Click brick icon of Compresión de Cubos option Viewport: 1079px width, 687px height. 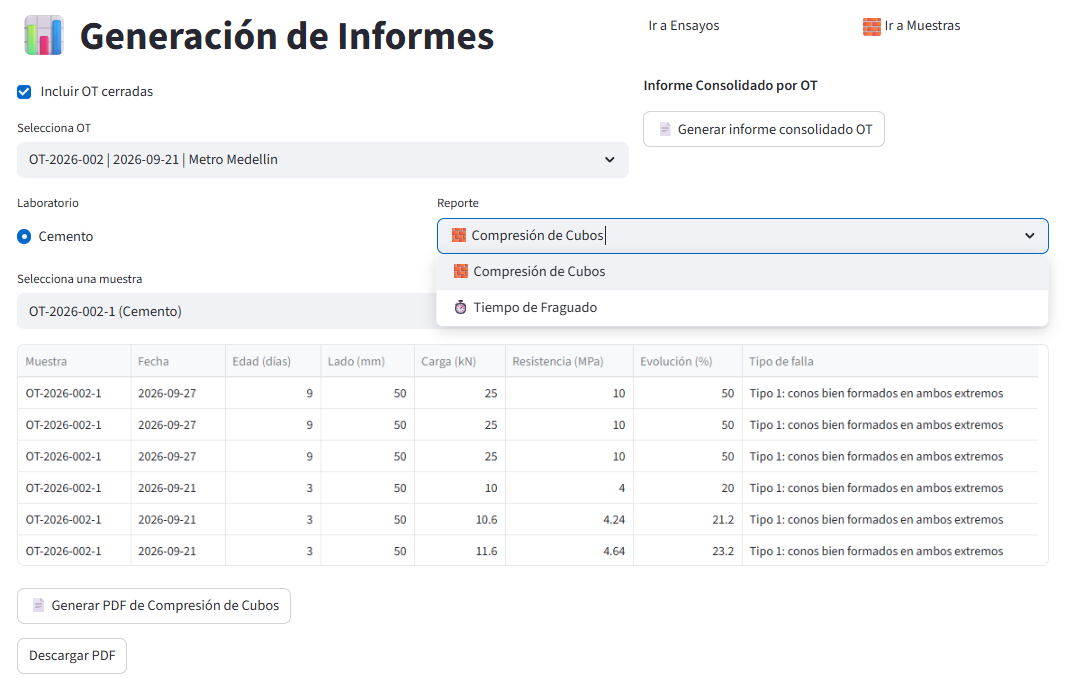click(x=461, y=271)
